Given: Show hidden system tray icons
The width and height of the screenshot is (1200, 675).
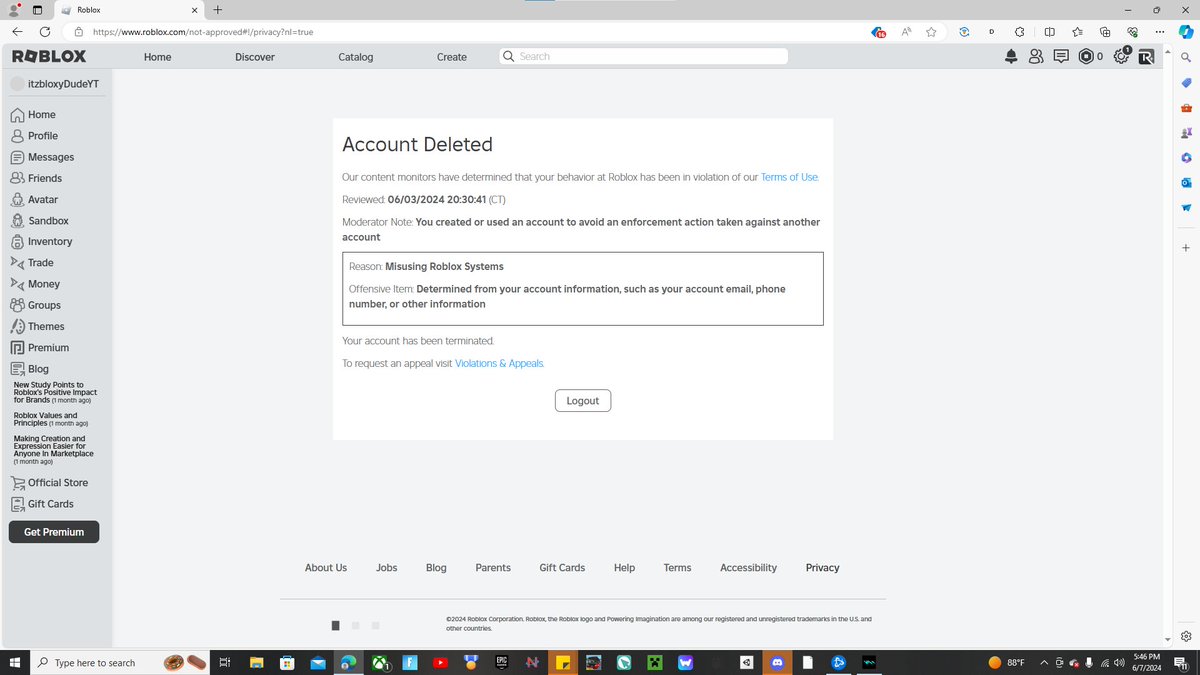Looking at the screenshot, I should 1044,662.
